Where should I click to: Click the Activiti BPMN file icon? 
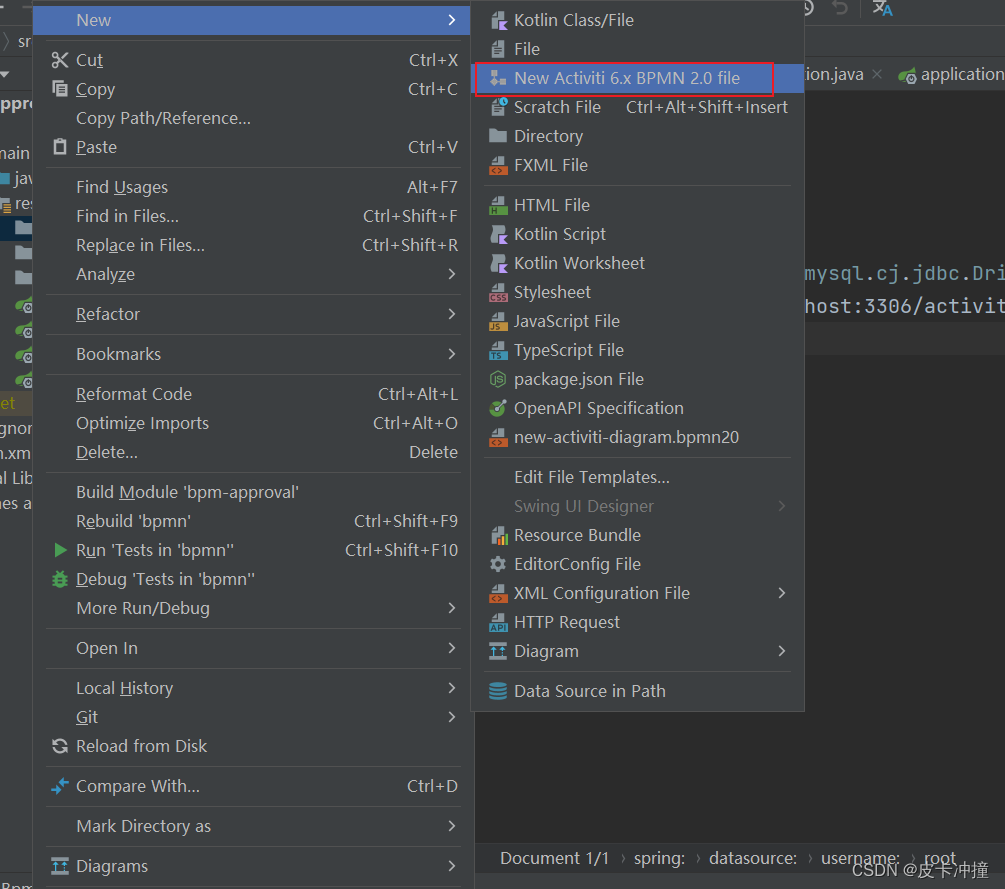(x=498, y=78)
